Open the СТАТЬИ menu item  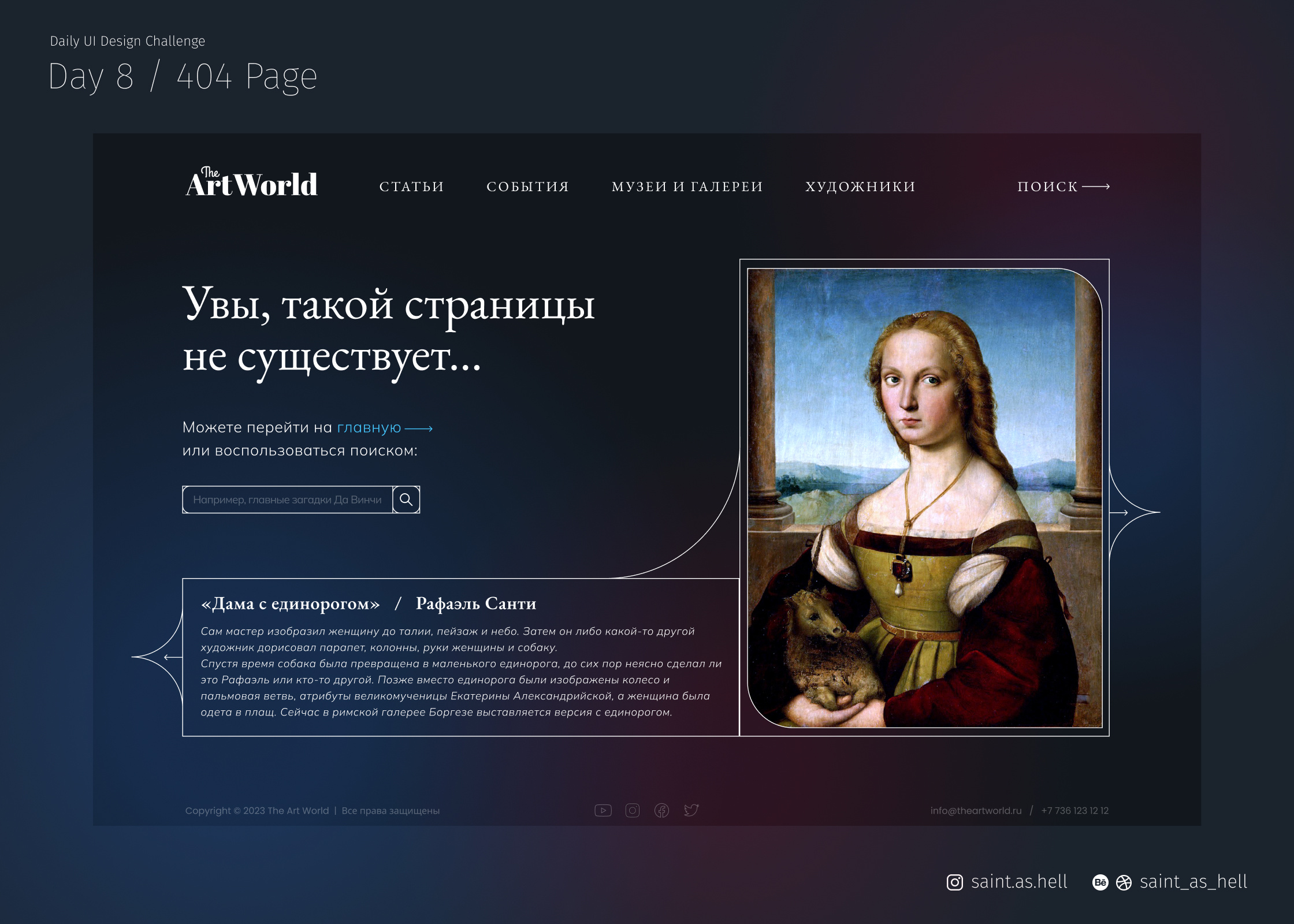tap(412, 187)
